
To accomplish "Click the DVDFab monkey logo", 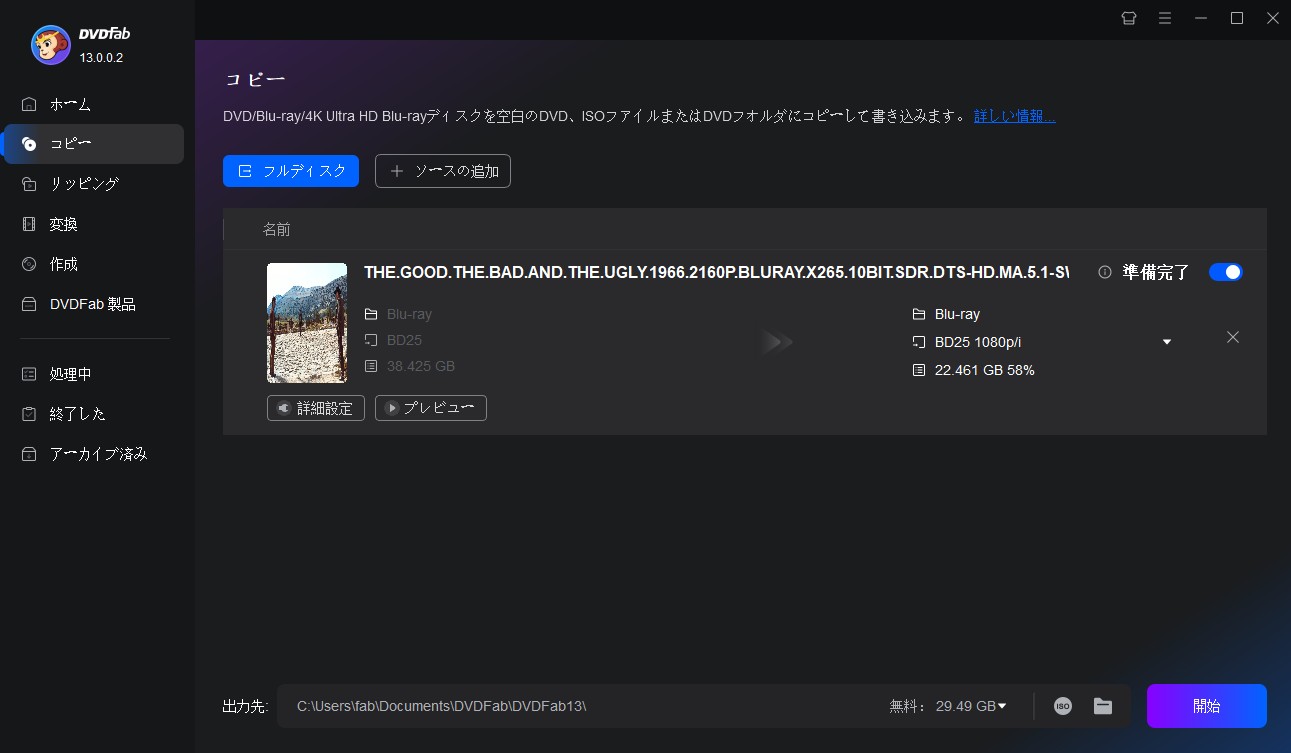I will coord(50,44).
